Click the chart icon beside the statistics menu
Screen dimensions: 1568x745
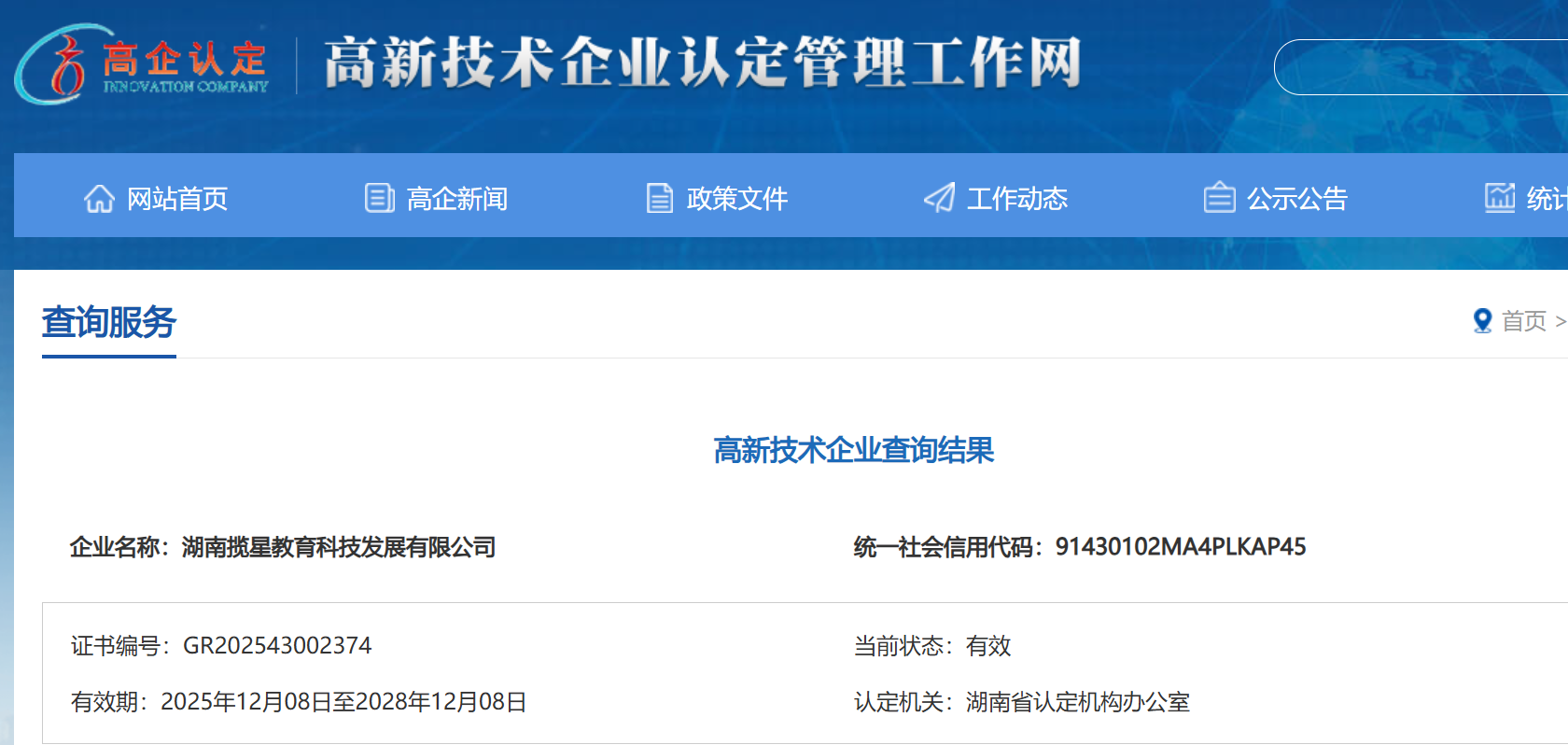(x=1500, y=198)
